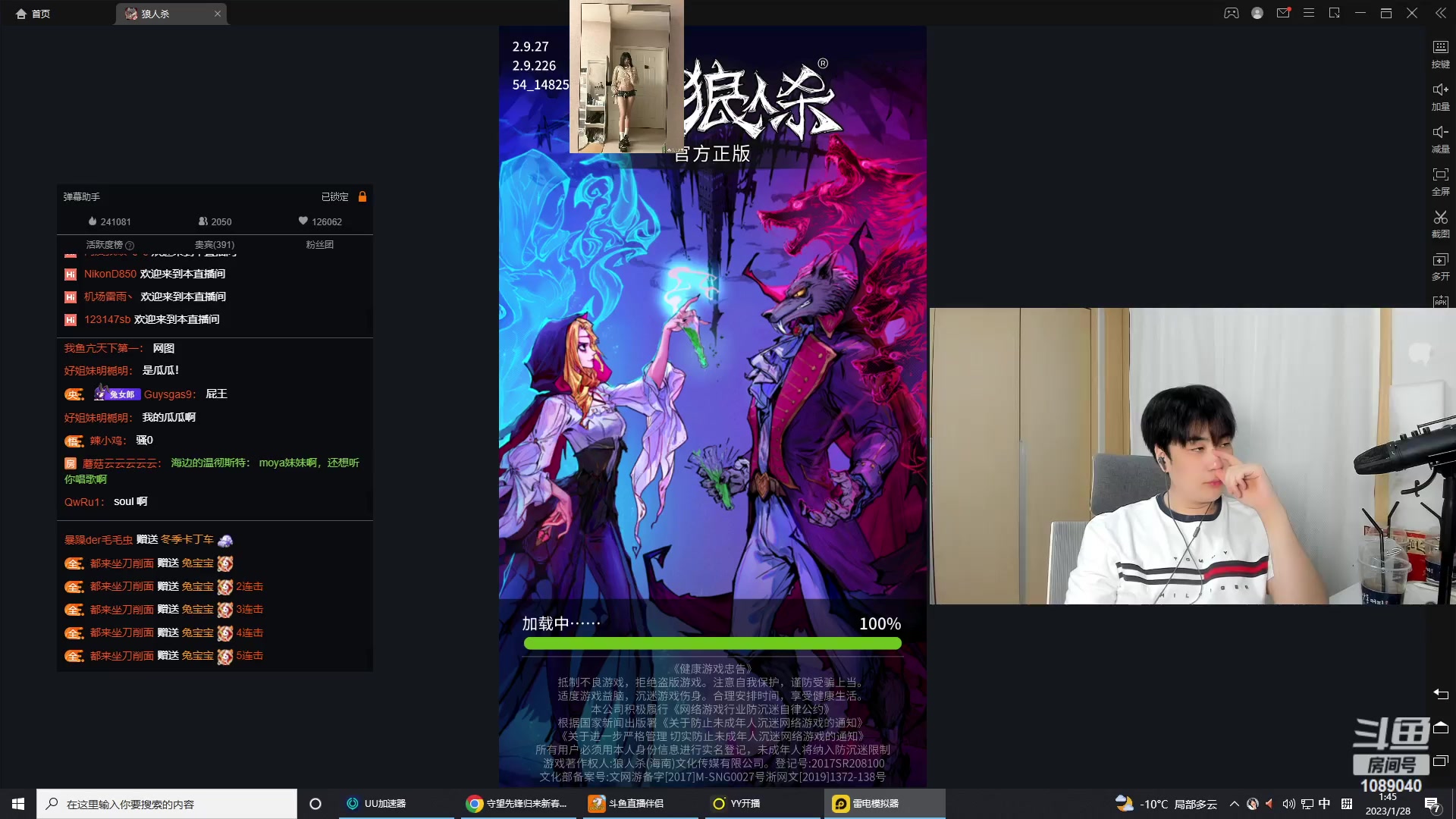Click the network icon in system tray
The width and height of the screenshot is (1456, 819).
click(x=1307, y=804)
